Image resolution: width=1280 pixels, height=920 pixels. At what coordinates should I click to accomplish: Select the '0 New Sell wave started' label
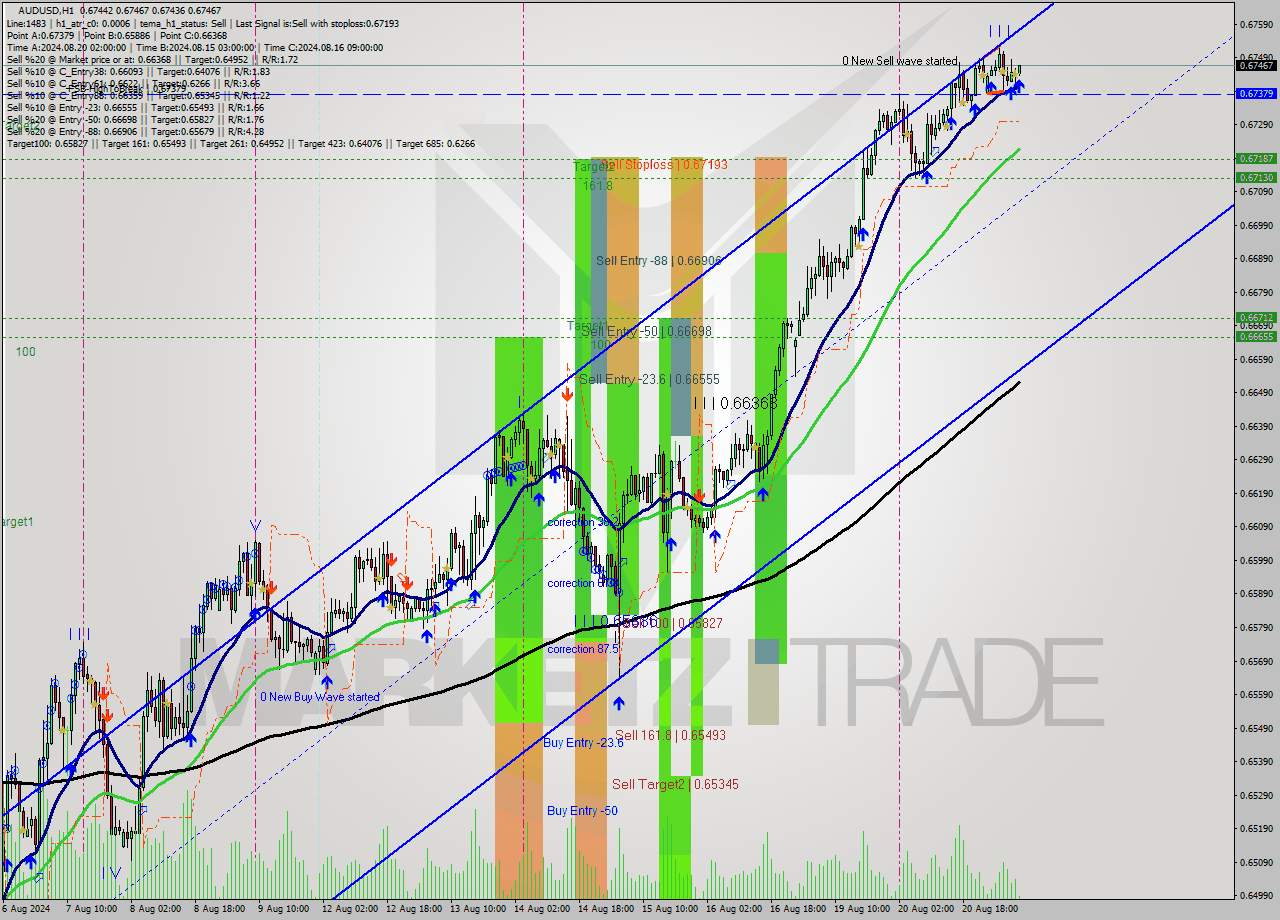coord(899,61)
